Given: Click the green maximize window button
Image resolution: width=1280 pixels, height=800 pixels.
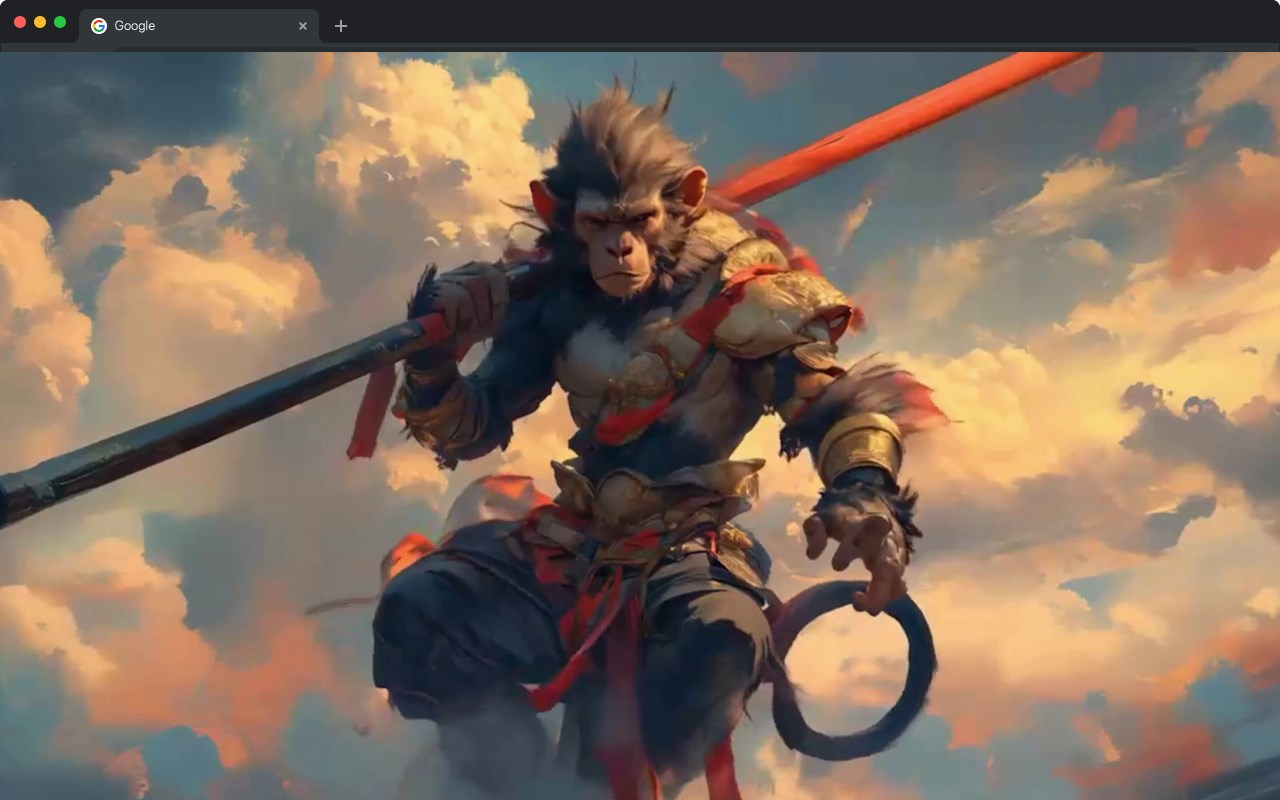Looking at the screenshot, I should [x=60, y=22].
